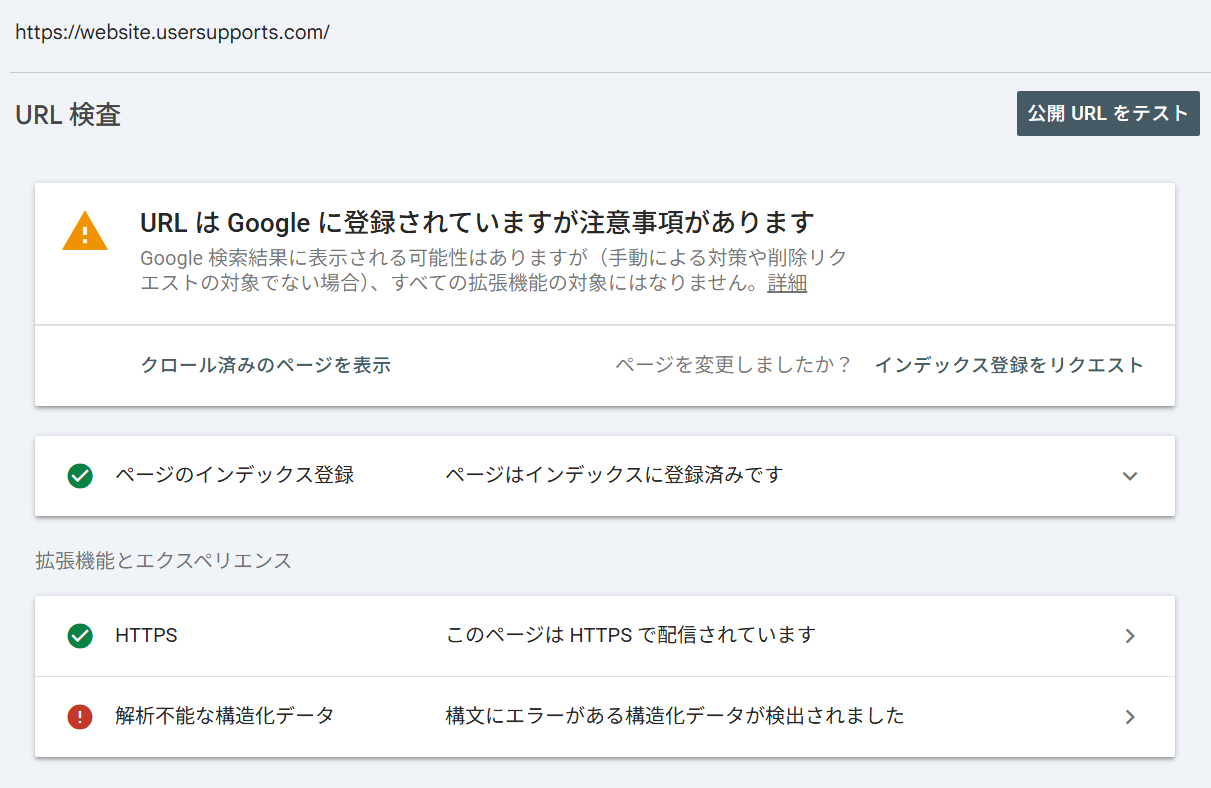The width and height of the screenshot is (1211, 788).
Task: Click クロール済みのページを表示
Action: [266, 365]
